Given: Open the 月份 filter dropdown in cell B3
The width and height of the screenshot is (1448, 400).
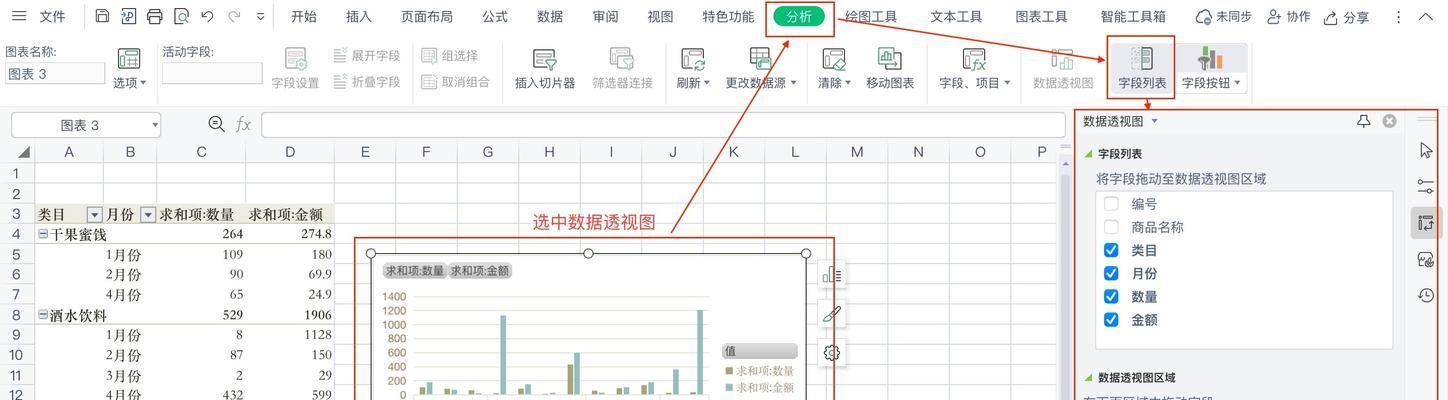Looking at the screenshot, I should click(x=148, y=215).
